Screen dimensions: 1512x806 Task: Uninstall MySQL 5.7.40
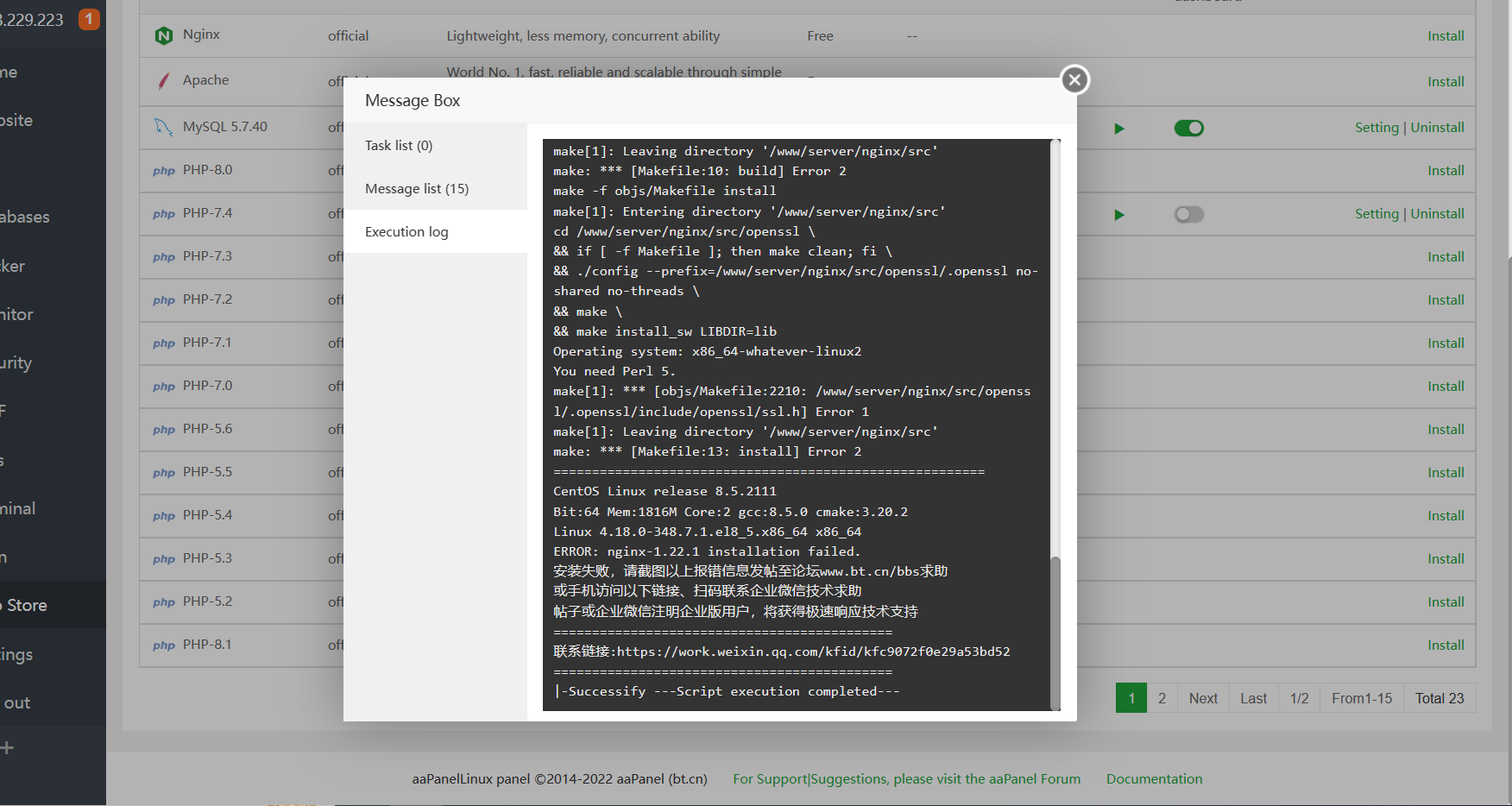tap(1437, 128)
